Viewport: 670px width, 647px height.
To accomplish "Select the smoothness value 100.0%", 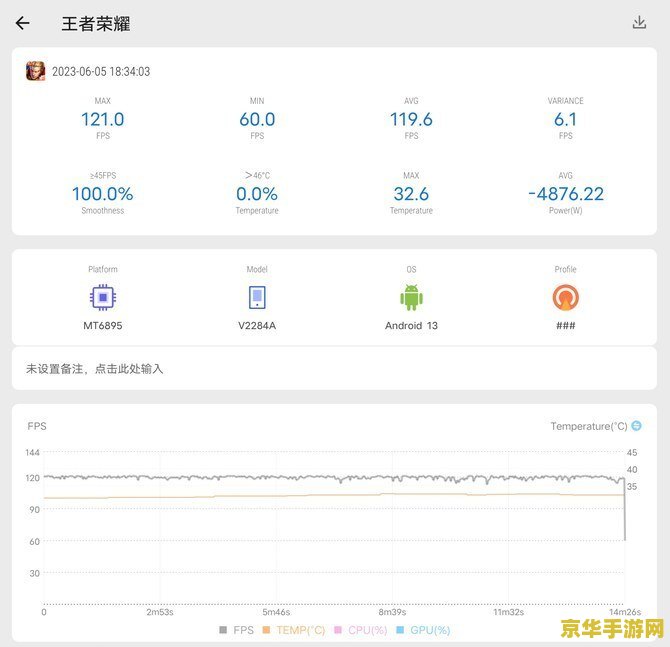I will coord(103,194).
